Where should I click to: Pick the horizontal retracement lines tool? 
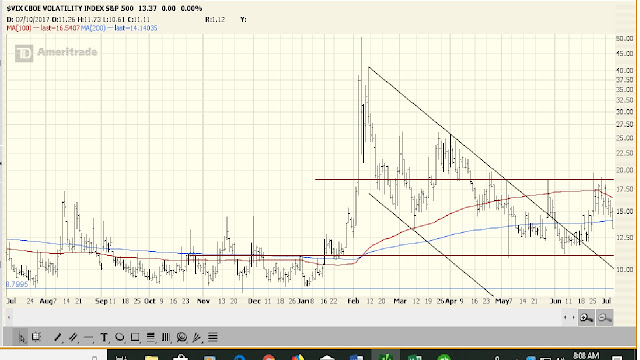click(x=151, y=337)
